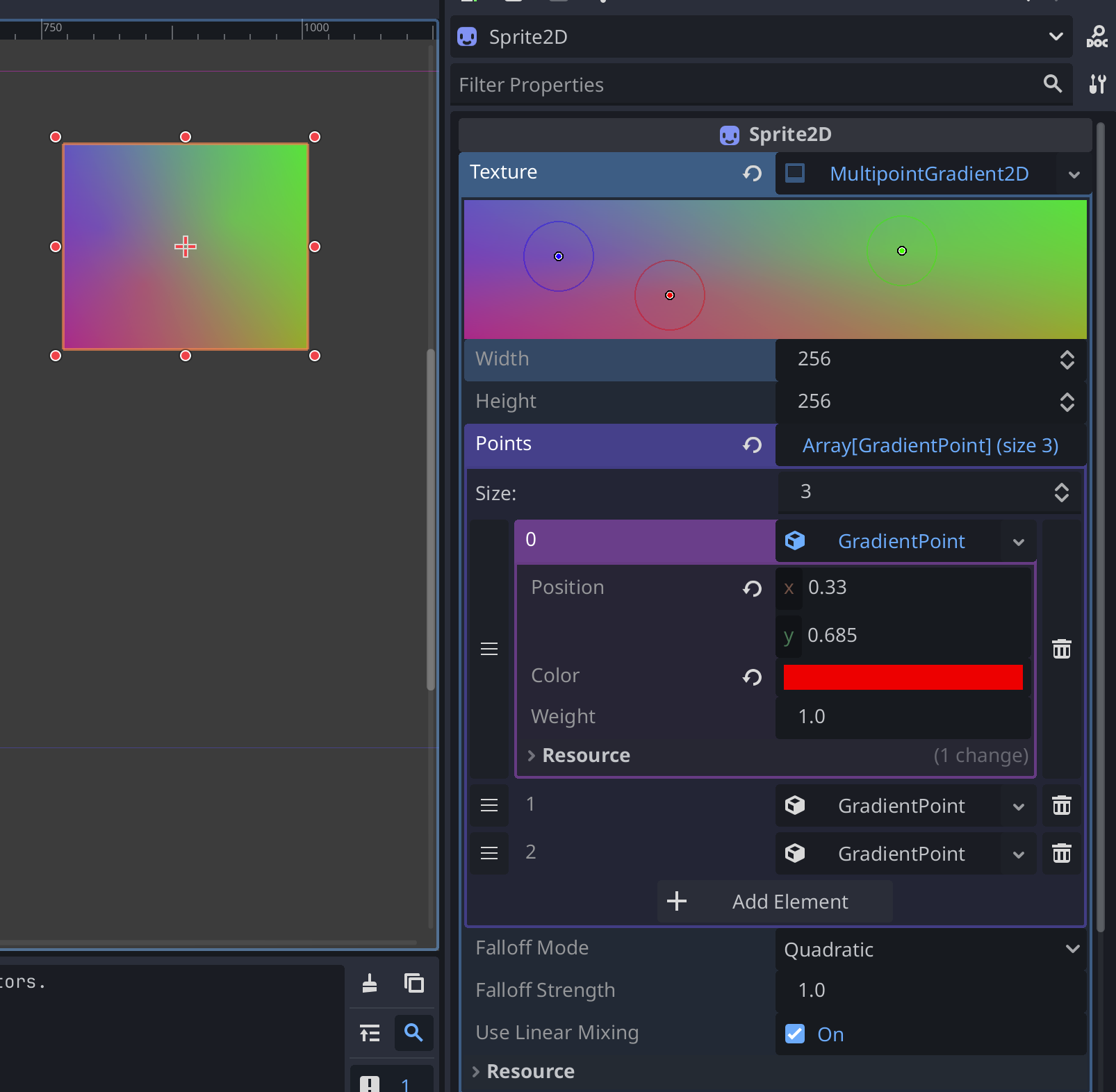Select the red gradient point in preview
The width and height of the screenshot is (1116, 1092).
coord(670,295)
